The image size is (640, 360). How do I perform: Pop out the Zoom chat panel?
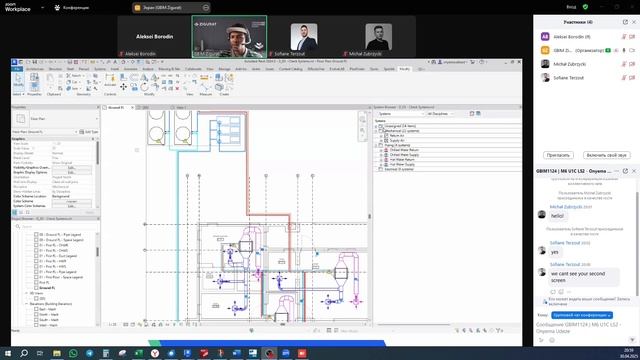pos(625,171)
